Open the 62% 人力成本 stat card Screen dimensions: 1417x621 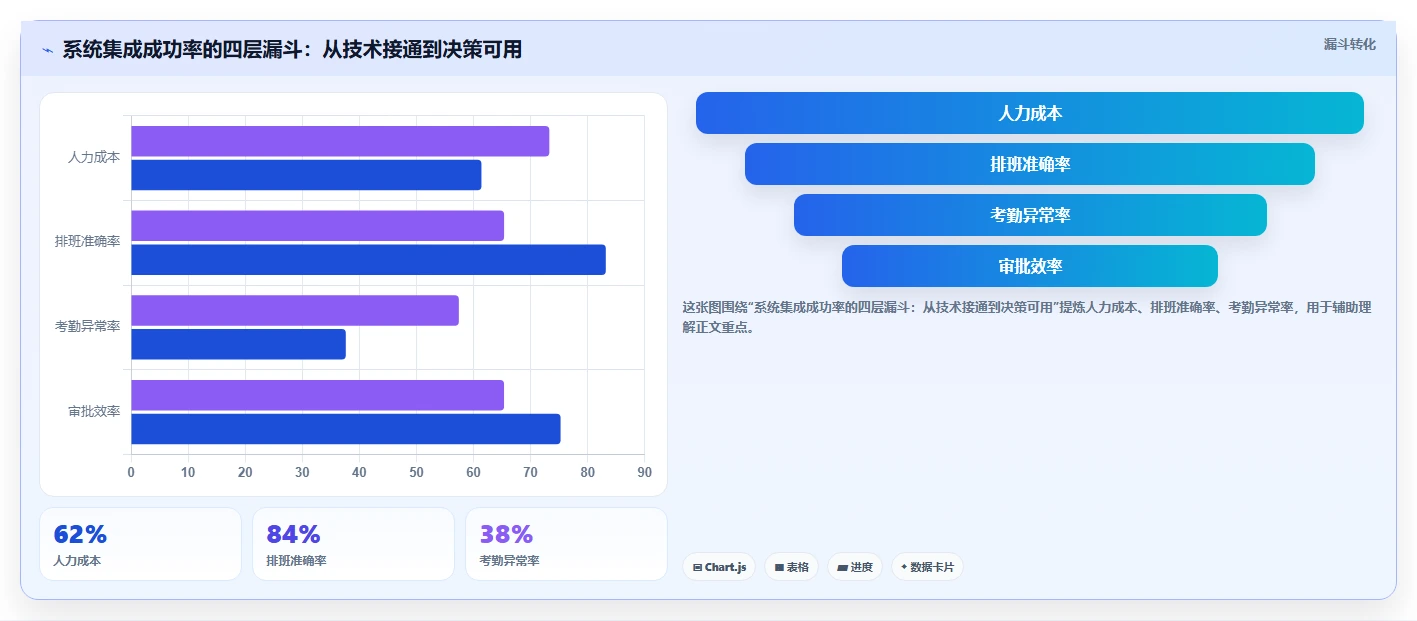[x=140, y=544]
